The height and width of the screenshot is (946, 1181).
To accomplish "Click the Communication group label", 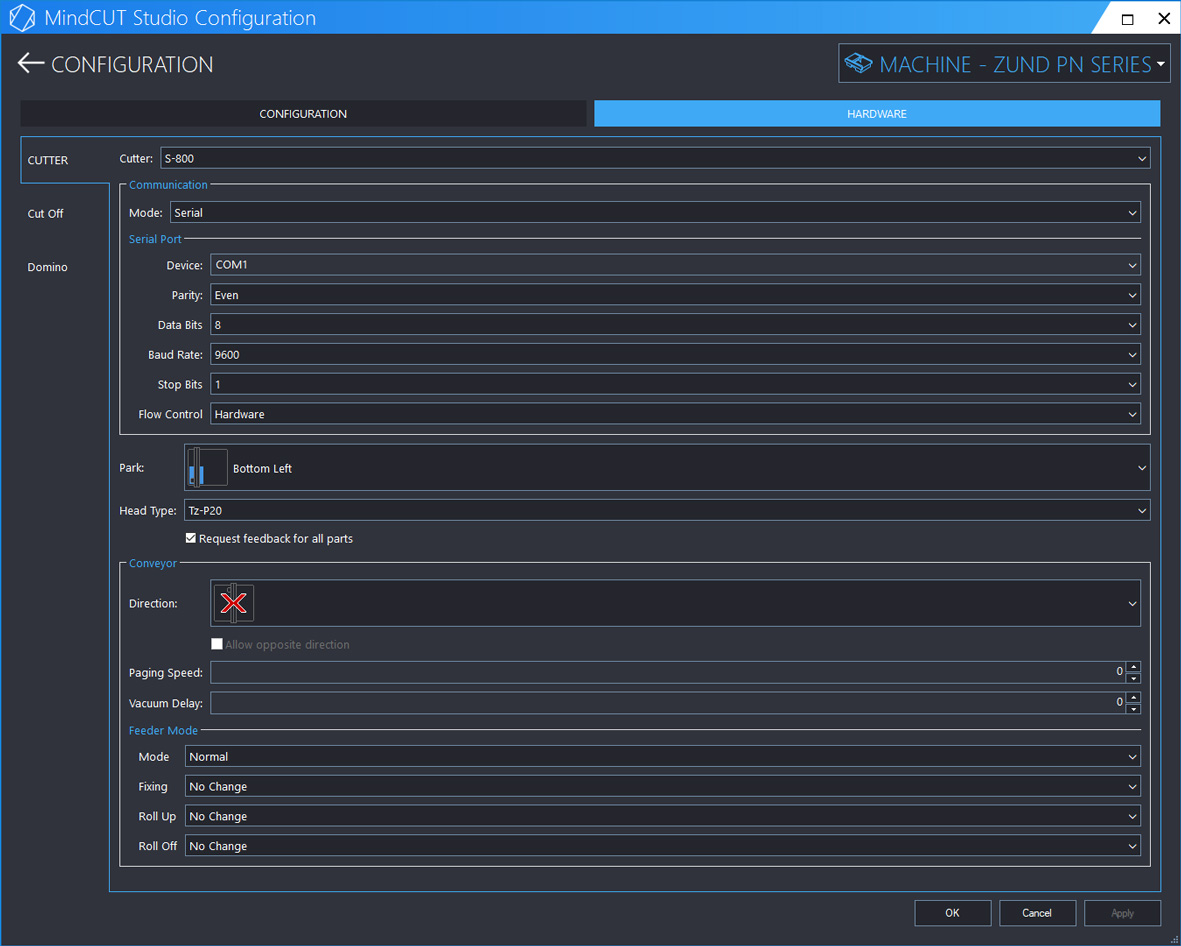I will pyautogui.click(x=168, y=185).
